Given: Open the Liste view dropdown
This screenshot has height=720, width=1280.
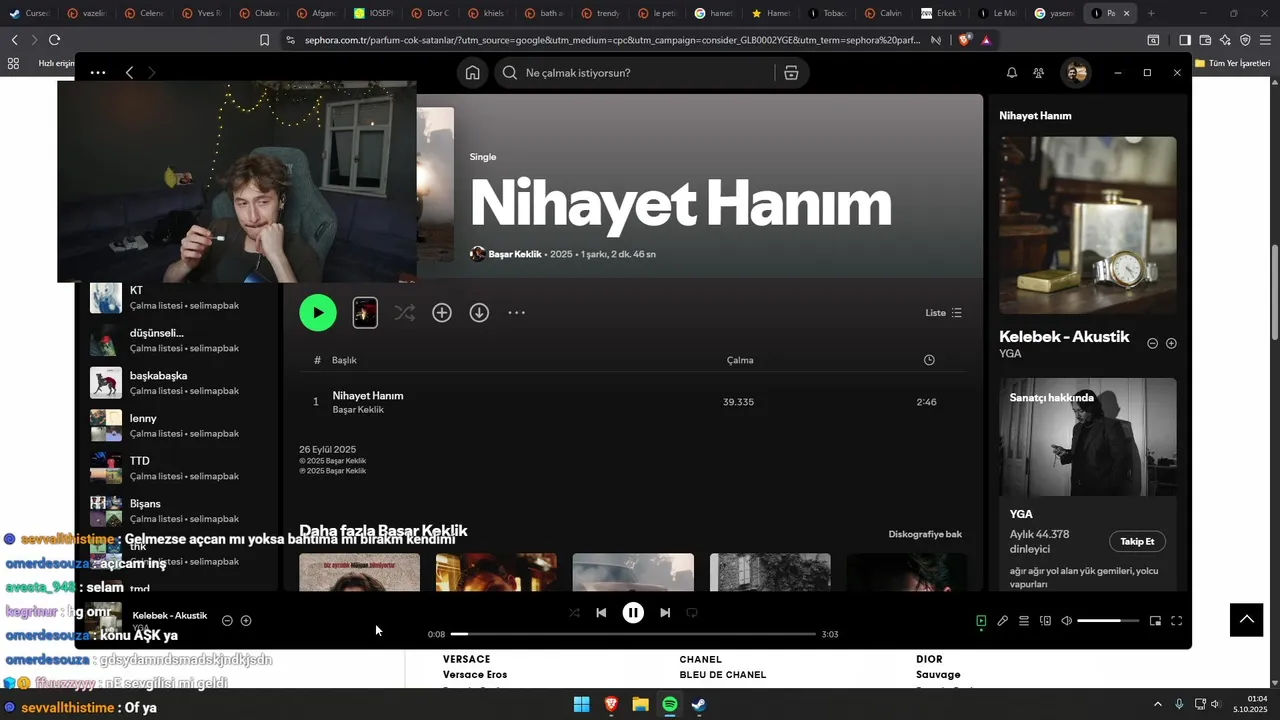Looking at the screenshot, I should 943,313.
